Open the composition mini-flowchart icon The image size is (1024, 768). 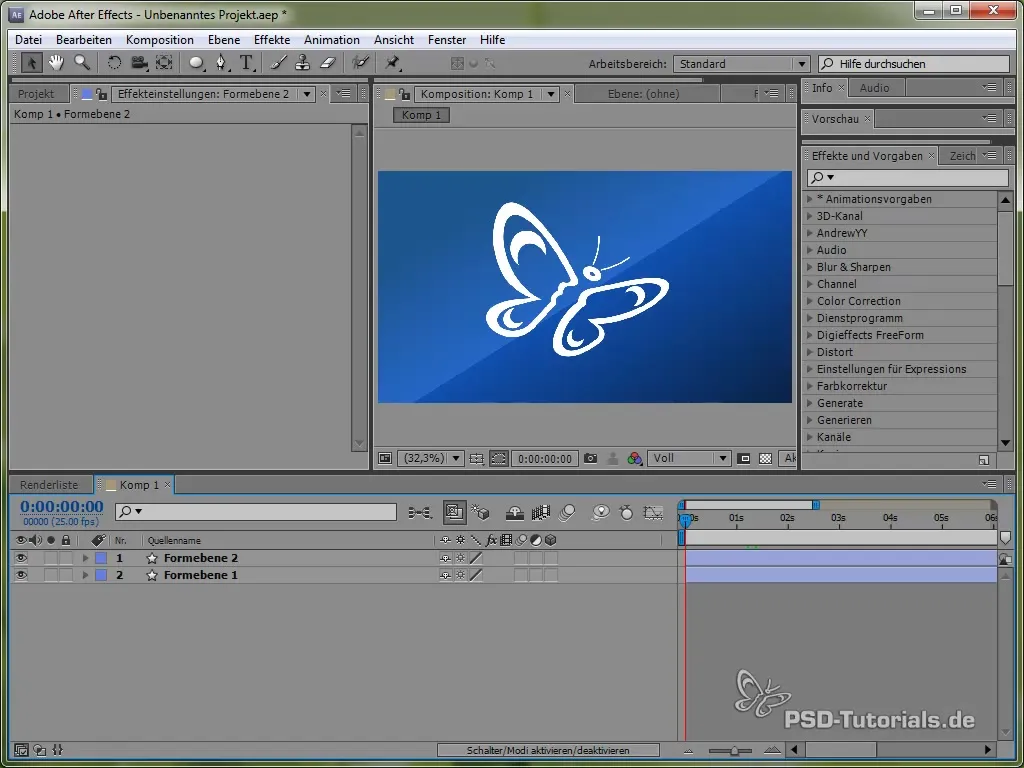419,513
